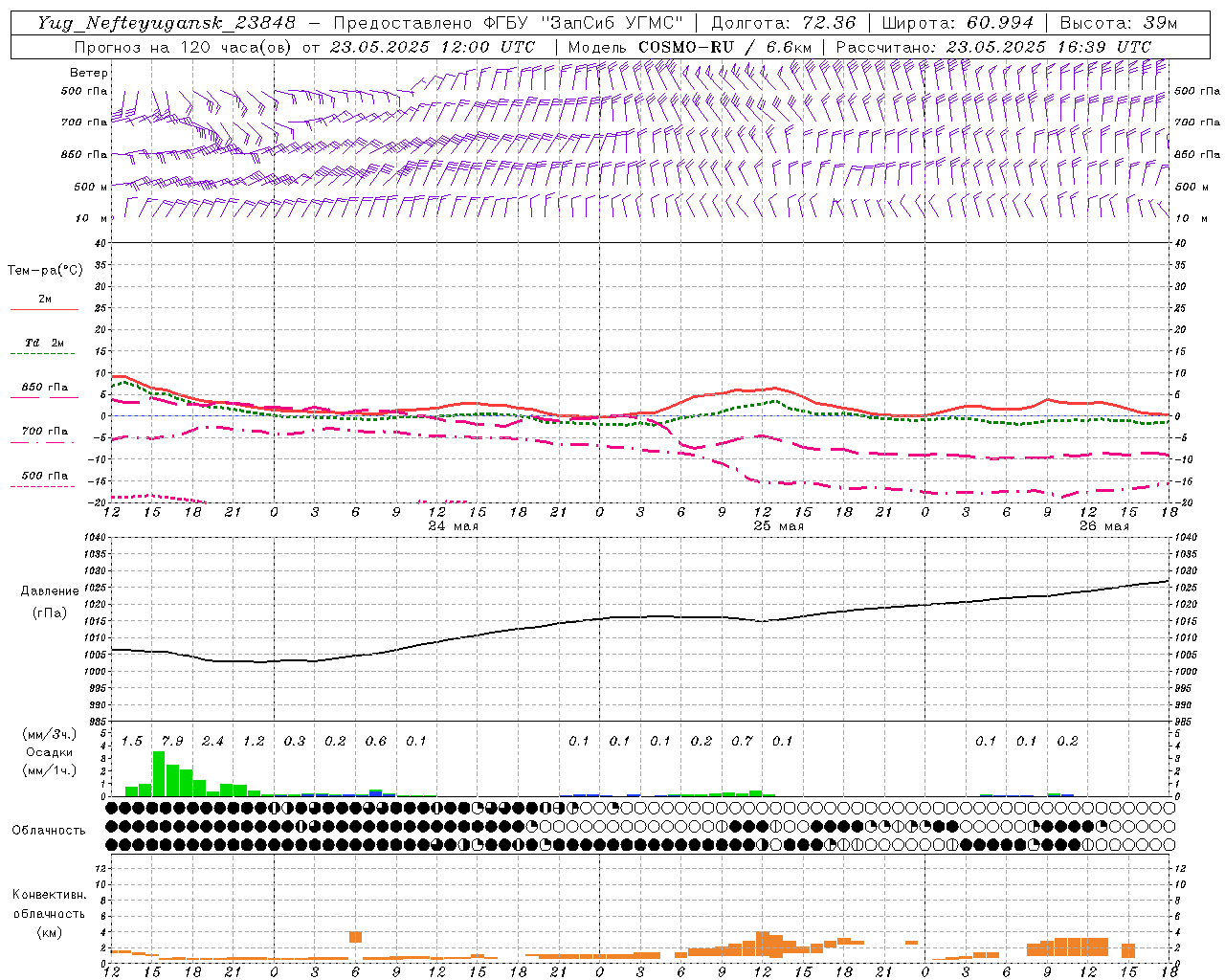The width and height of the screenshot is (1225, 980).
Task: Click the 'Td 2м' legend label
Action: point(45,343)
